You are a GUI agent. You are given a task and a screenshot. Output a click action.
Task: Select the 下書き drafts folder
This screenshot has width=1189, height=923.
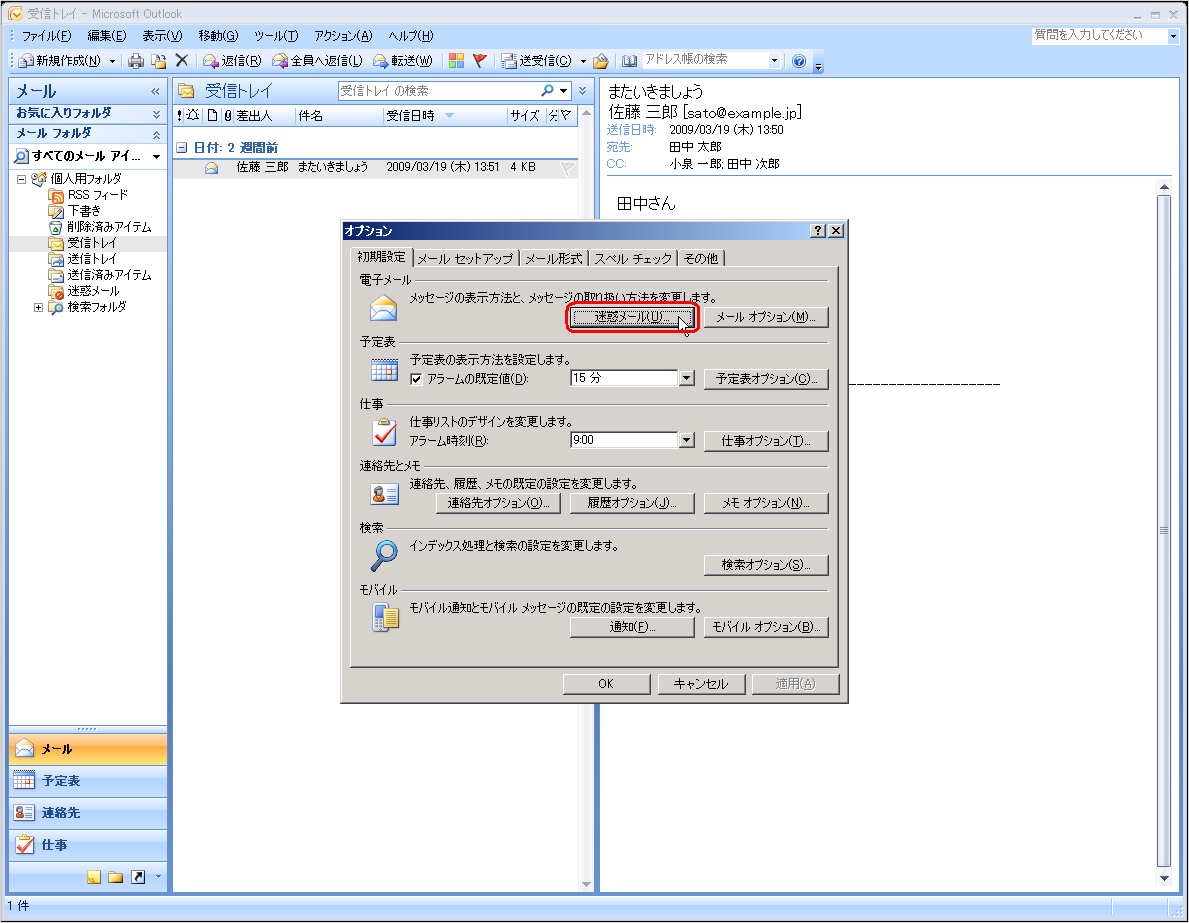click(75, 211)
